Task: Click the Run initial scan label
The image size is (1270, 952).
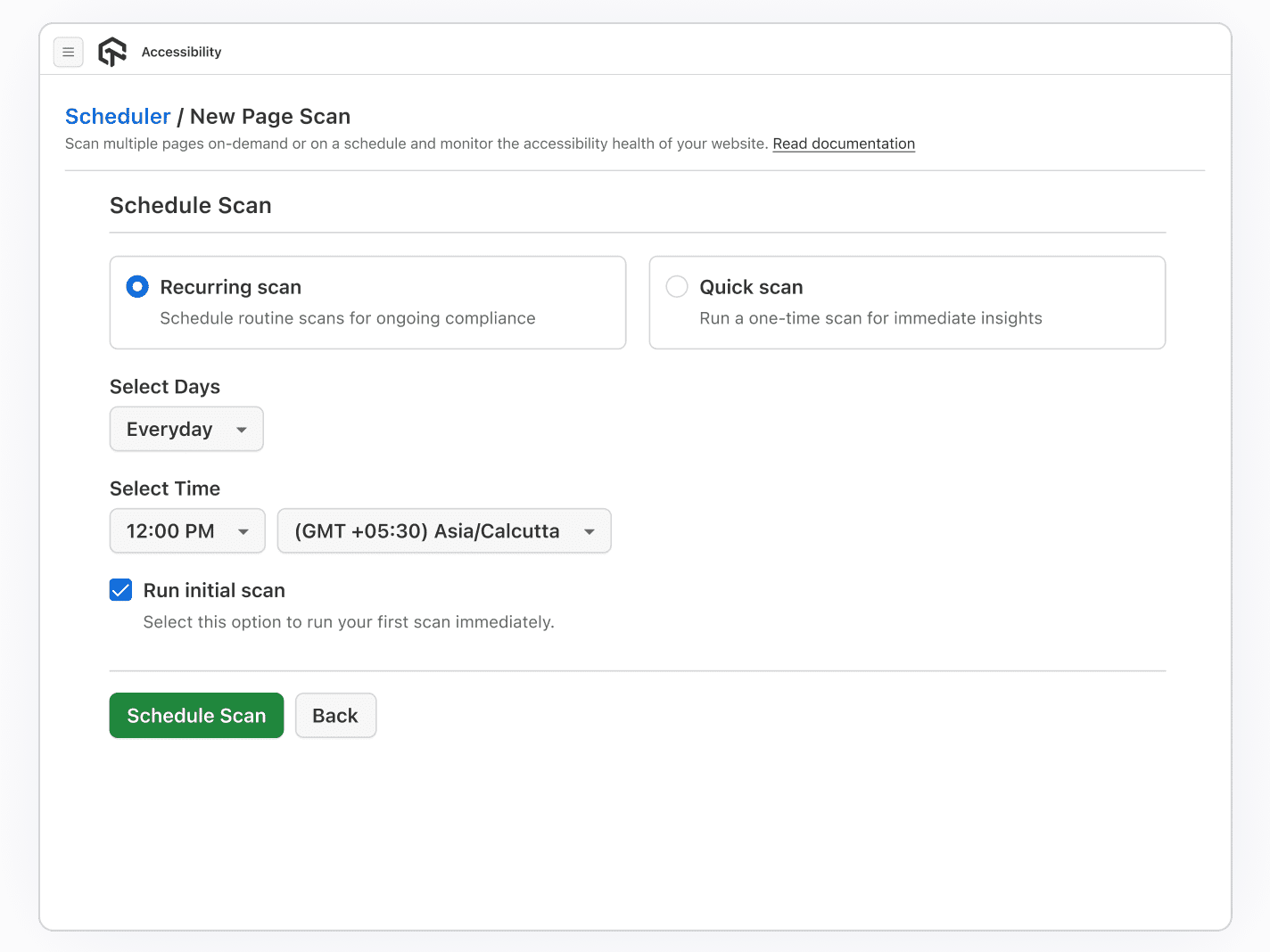Action: [x=214, y=590]
